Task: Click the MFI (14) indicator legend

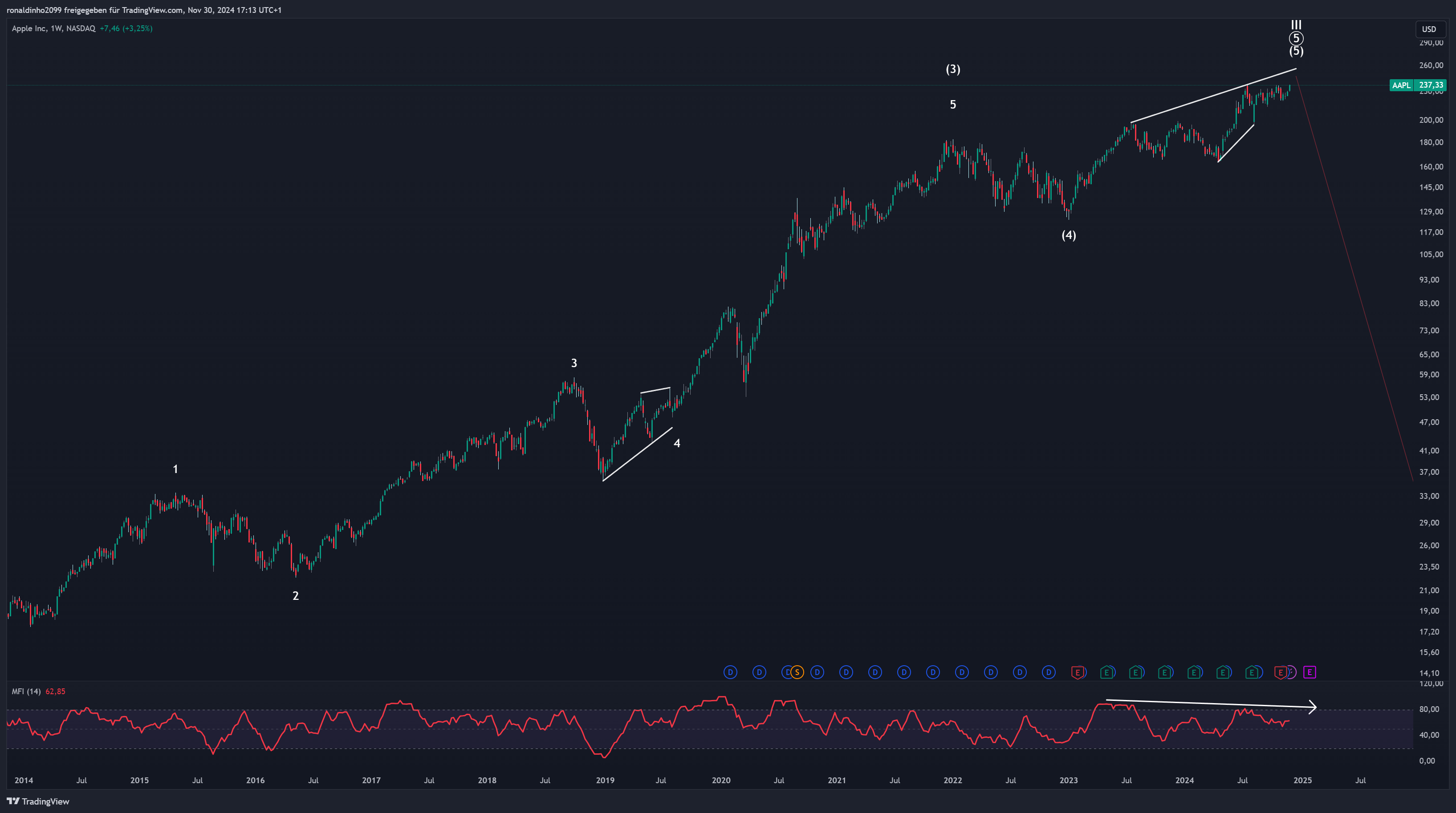Action: [26, 692]
